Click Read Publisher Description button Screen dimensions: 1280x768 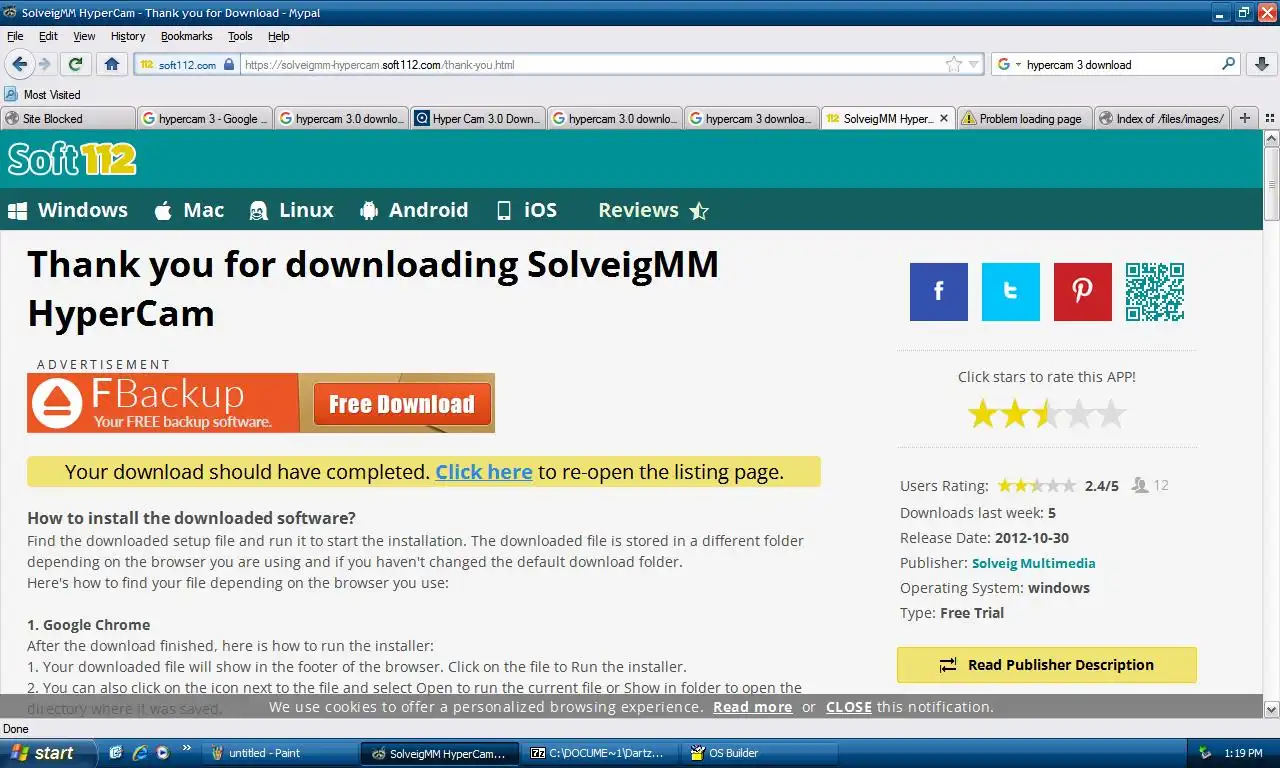click(x=1047, y=665)
